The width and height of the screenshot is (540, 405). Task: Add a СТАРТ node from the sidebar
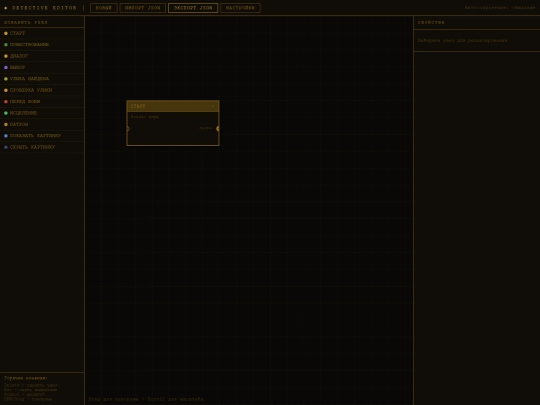click(x=42, y=33)
